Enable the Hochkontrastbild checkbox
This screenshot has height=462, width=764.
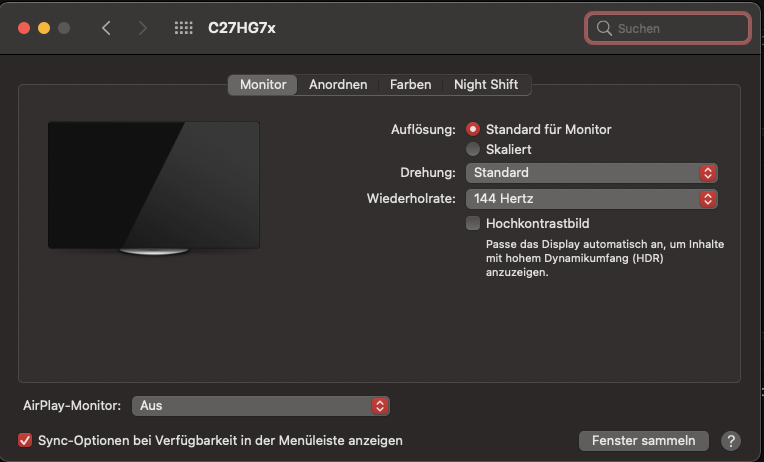point(473,223)
